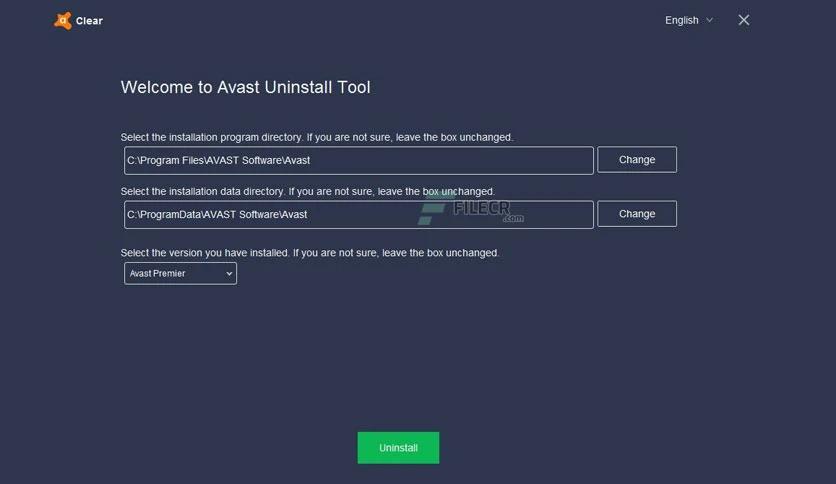Open the English language dropdown
This screenshot has height=484, width=836.
pos(688,20)
